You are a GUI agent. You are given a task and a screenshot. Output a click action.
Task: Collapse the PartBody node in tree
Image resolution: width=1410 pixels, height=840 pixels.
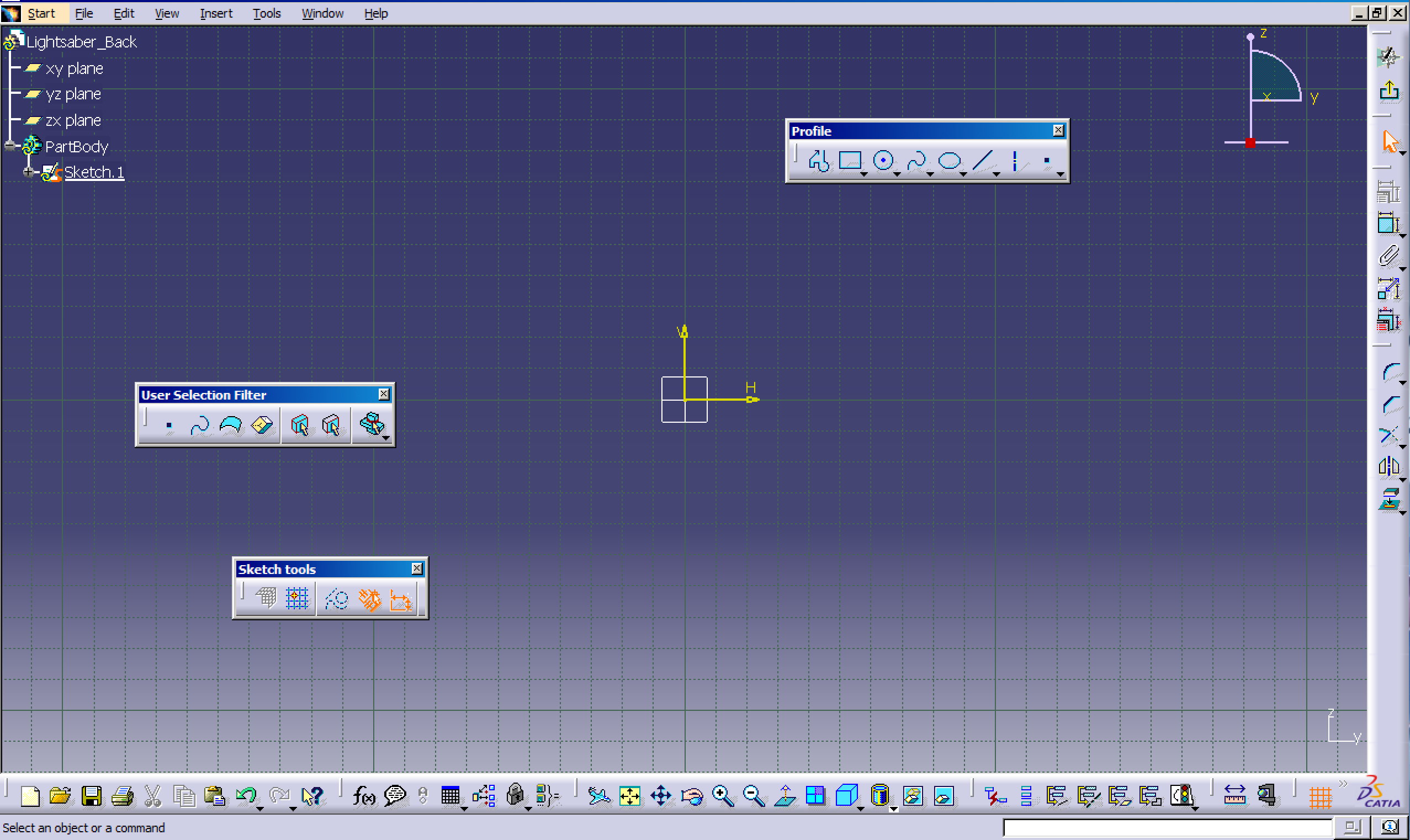[9, 146]
